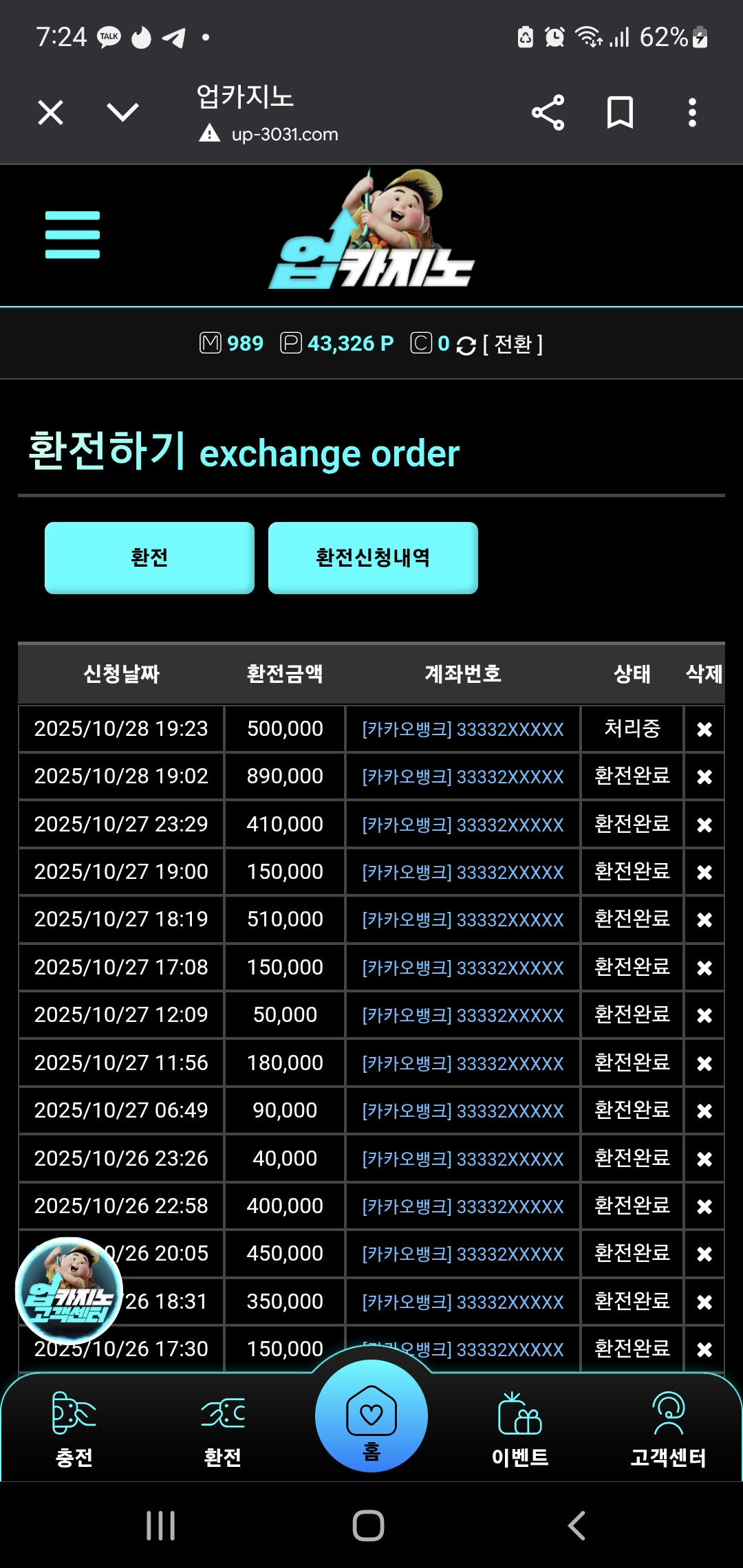Screen dimensions: 743x1568
Task: Tap the share icon in browser bar
Action: click(x=548, y=113)
